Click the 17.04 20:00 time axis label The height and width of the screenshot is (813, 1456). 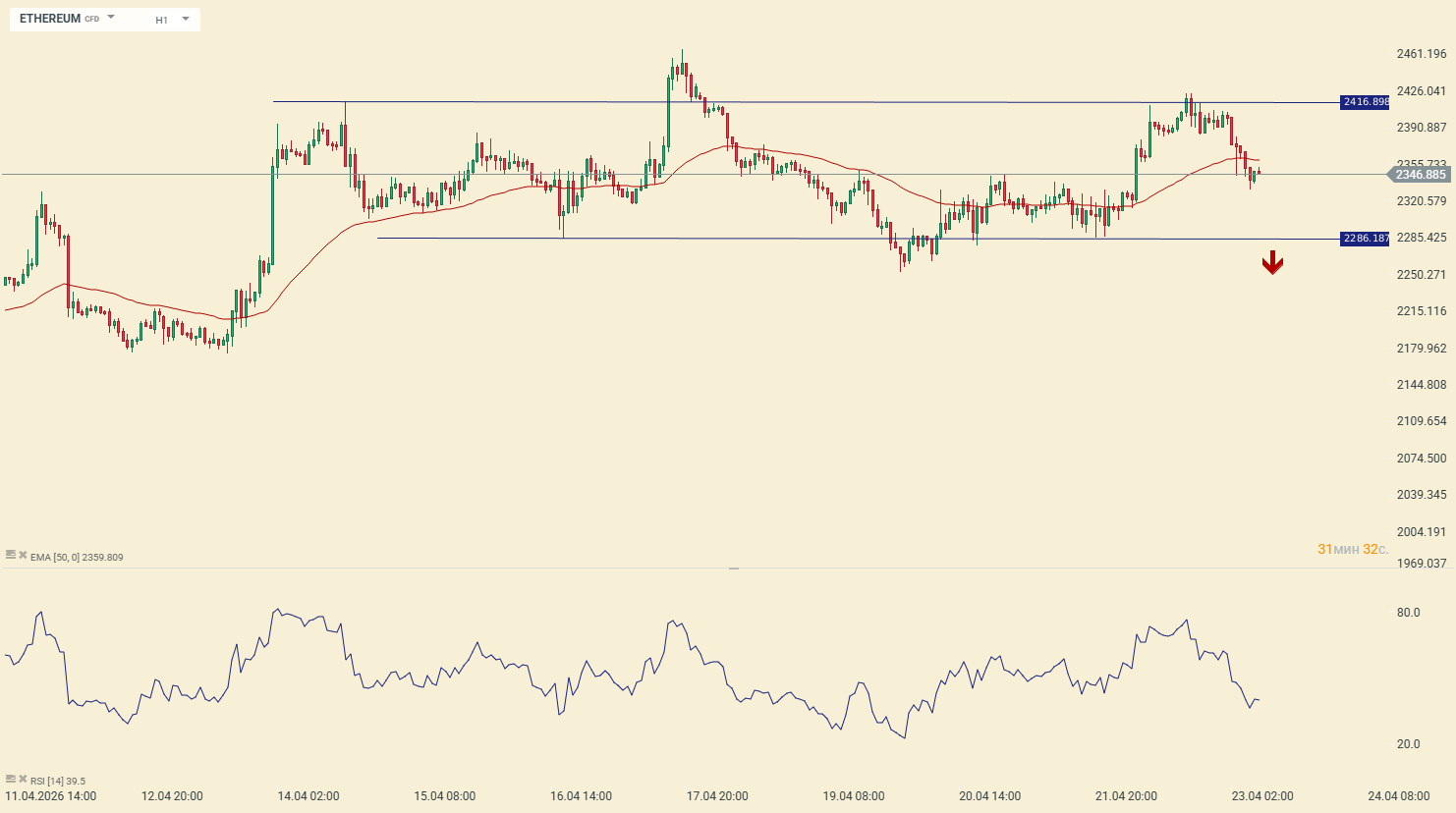click(x=716, y=796)
